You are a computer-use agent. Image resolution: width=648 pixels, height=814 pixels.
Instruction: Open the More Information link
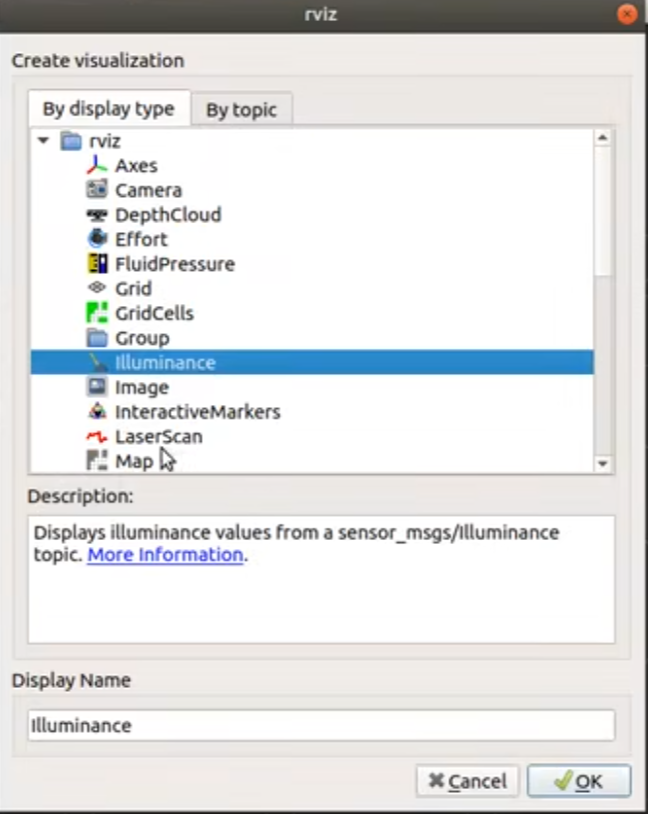coord(165,555)
